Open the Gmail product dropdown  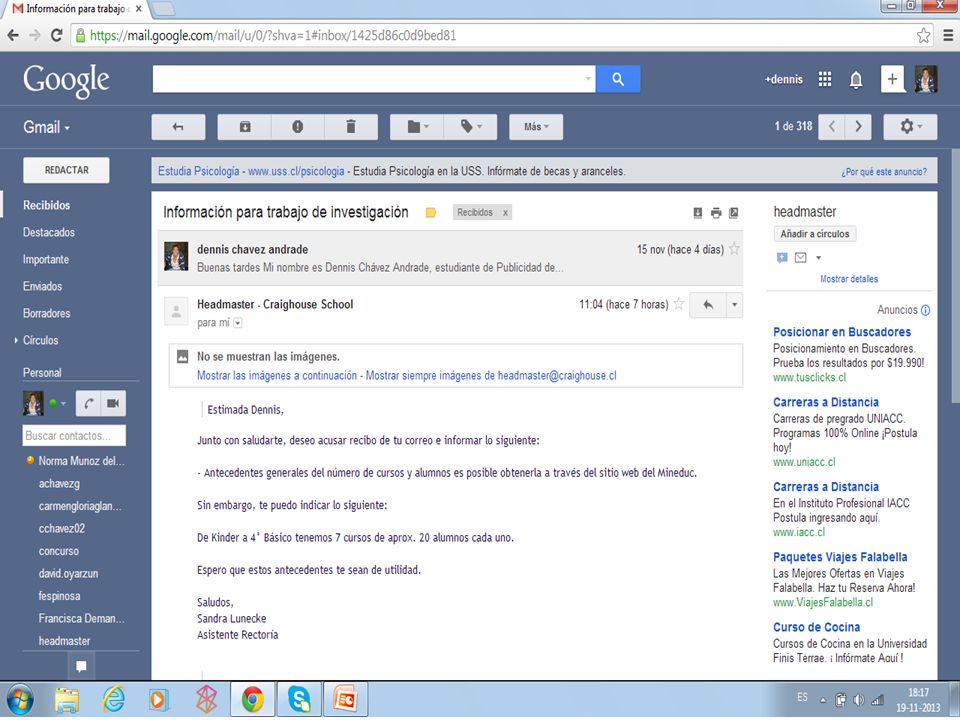47,127
